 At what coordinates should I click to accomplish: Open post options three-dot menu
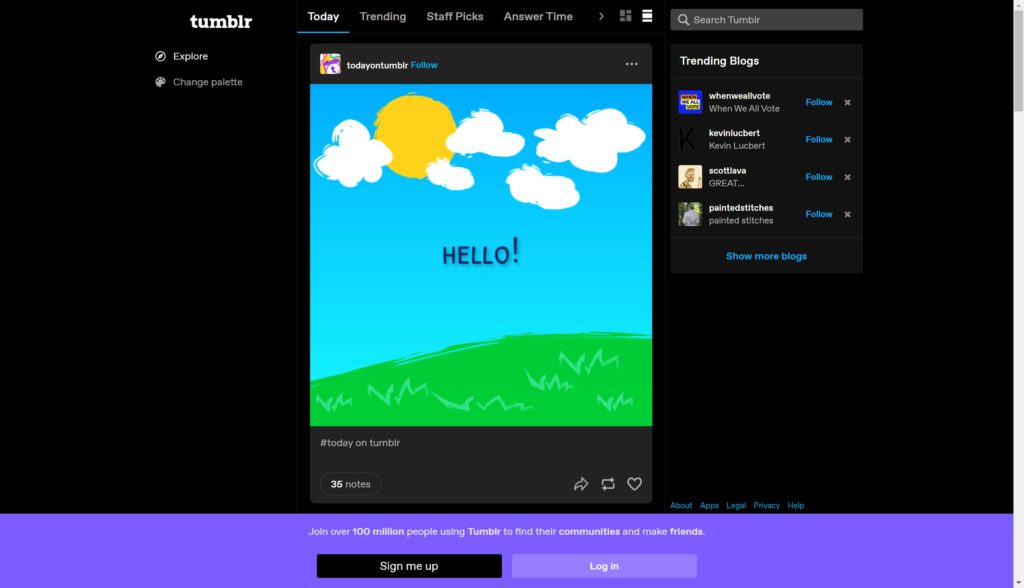click(x=631, y=64)
